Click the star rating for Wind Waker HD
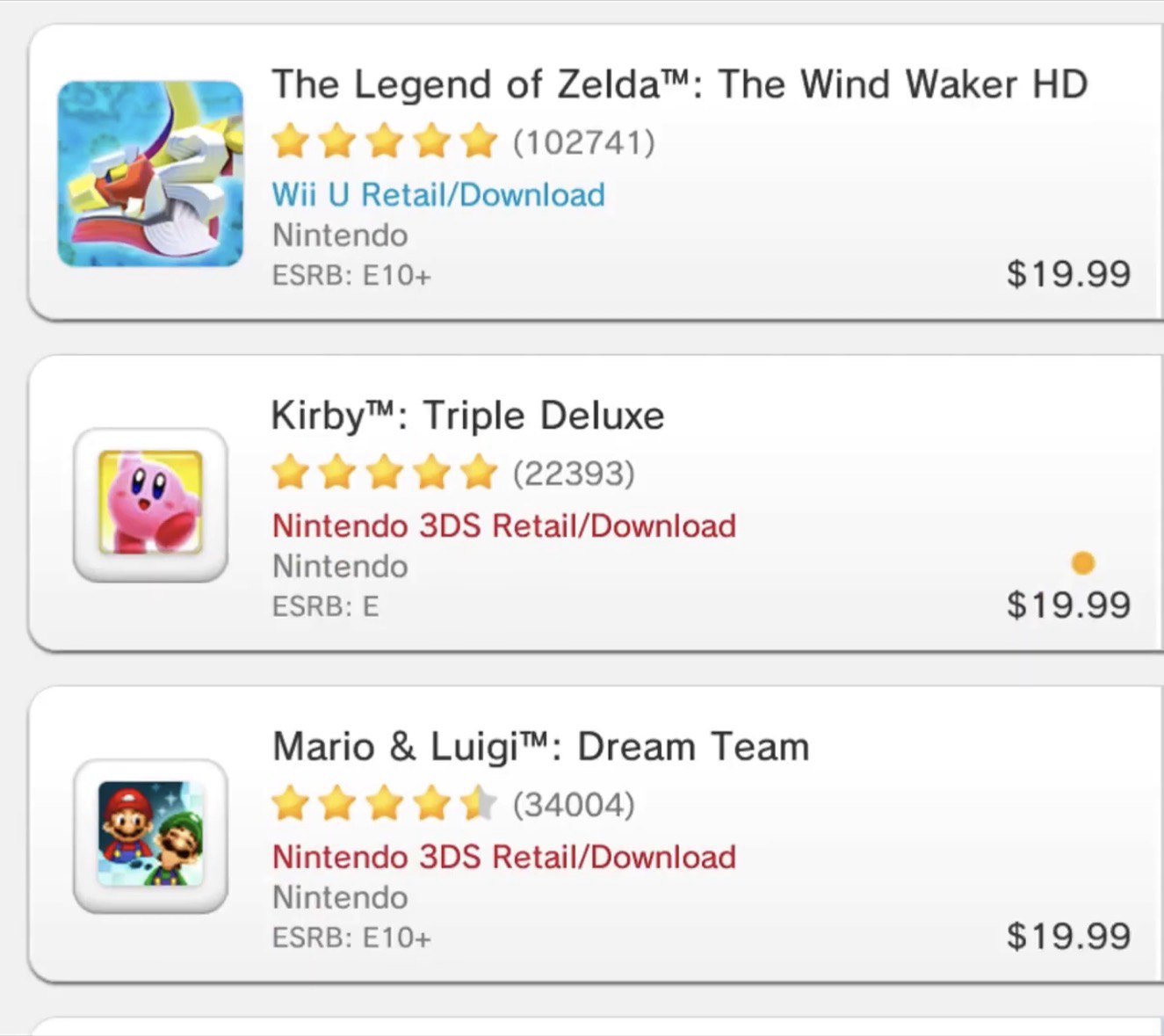The image size is (1164, 1036). point(384,141)
